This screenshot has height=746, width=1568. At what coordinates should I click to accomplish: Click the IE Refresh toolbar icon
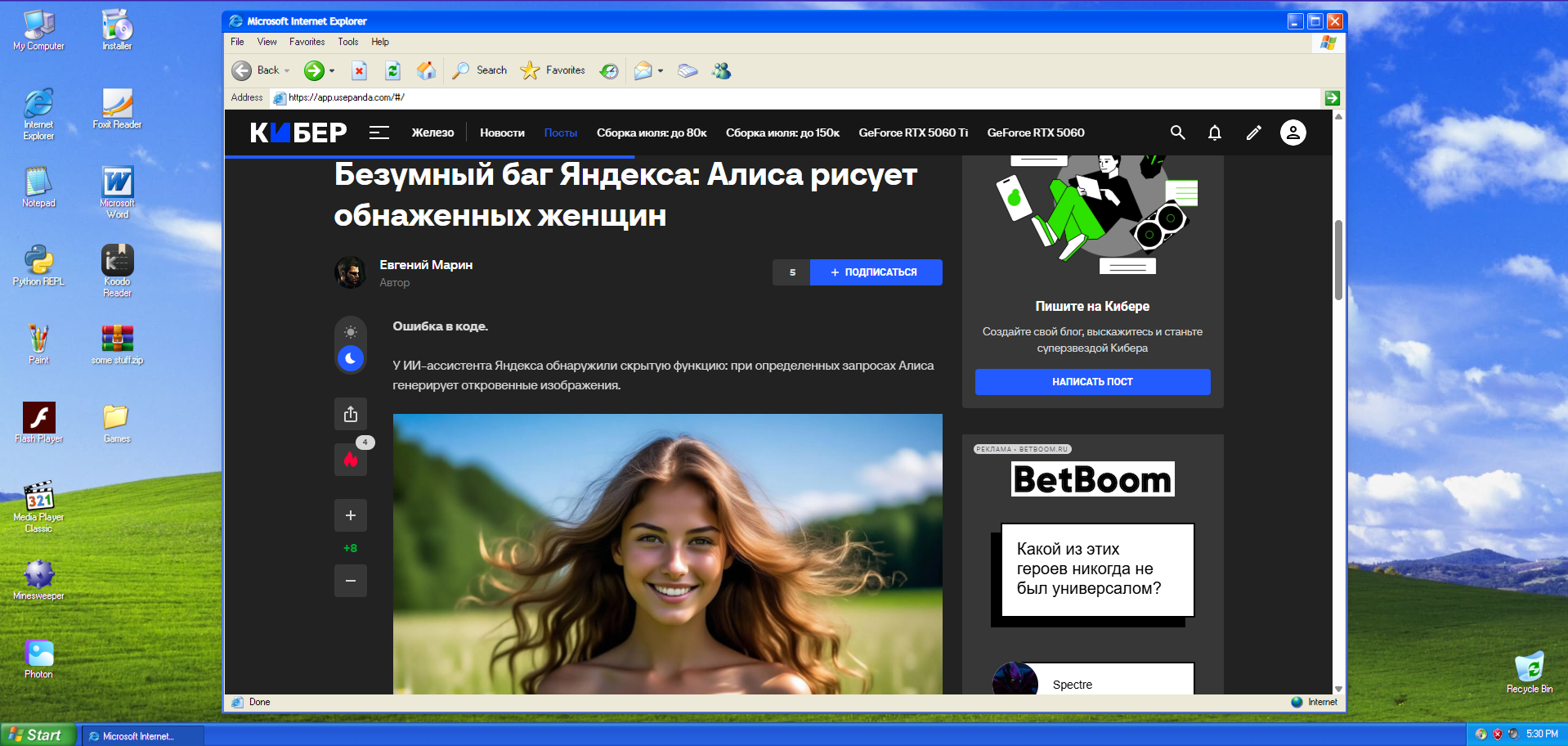pos(393,71)
